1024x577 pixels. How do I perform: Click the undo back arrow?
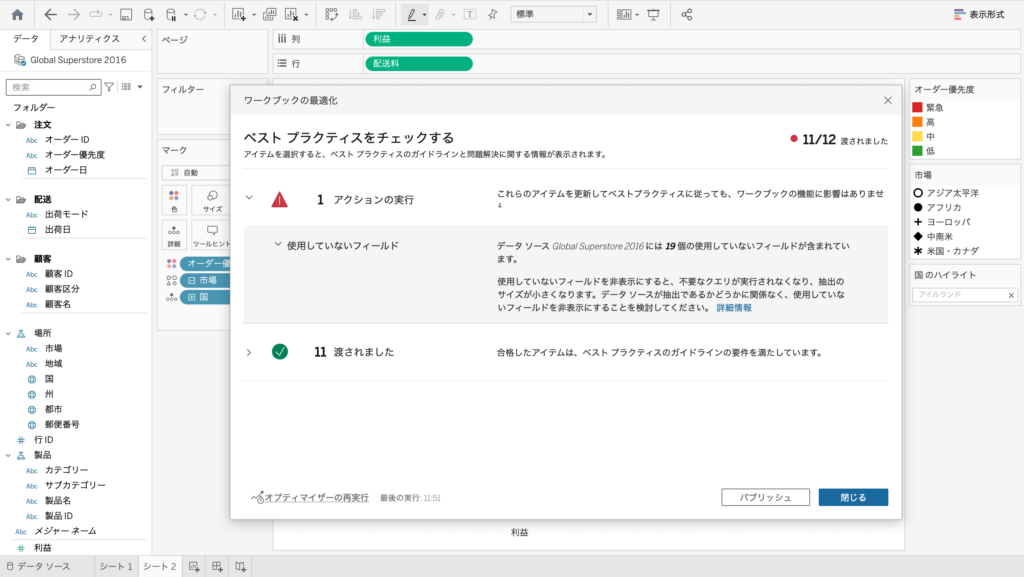tap(51, 15)
